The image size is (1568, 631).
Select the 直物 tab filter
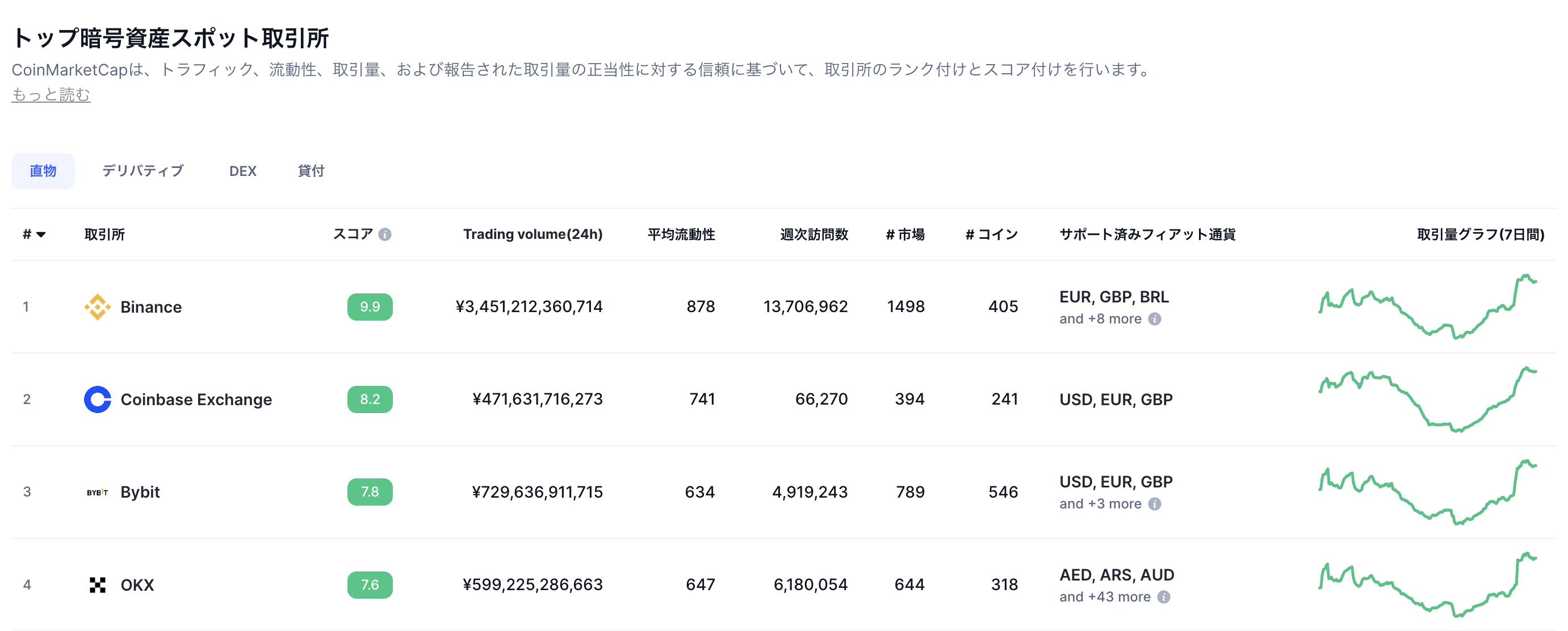[x=43, y=171]
